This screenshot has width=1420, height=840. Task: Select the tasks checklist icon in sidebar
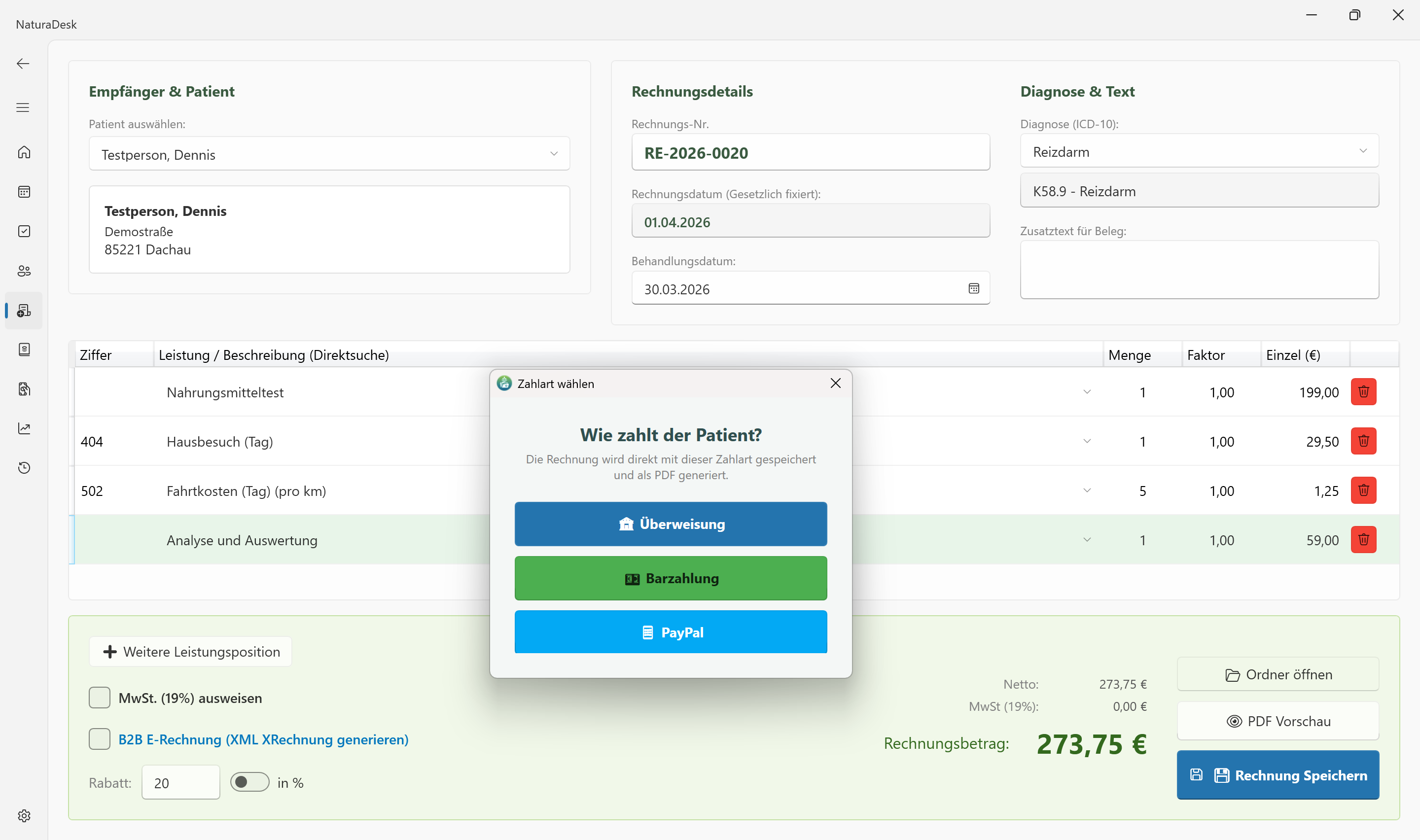click(x=24, y=231)
